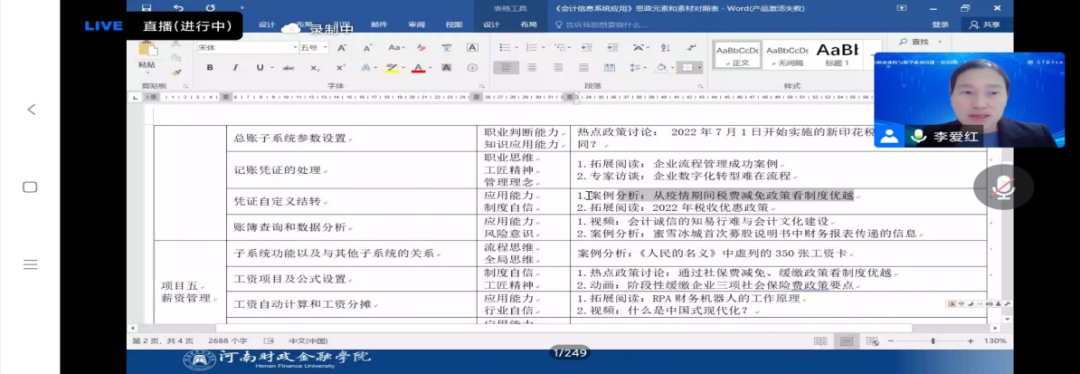Align text left
1080x374 pixels.
(x=506, y=67)
